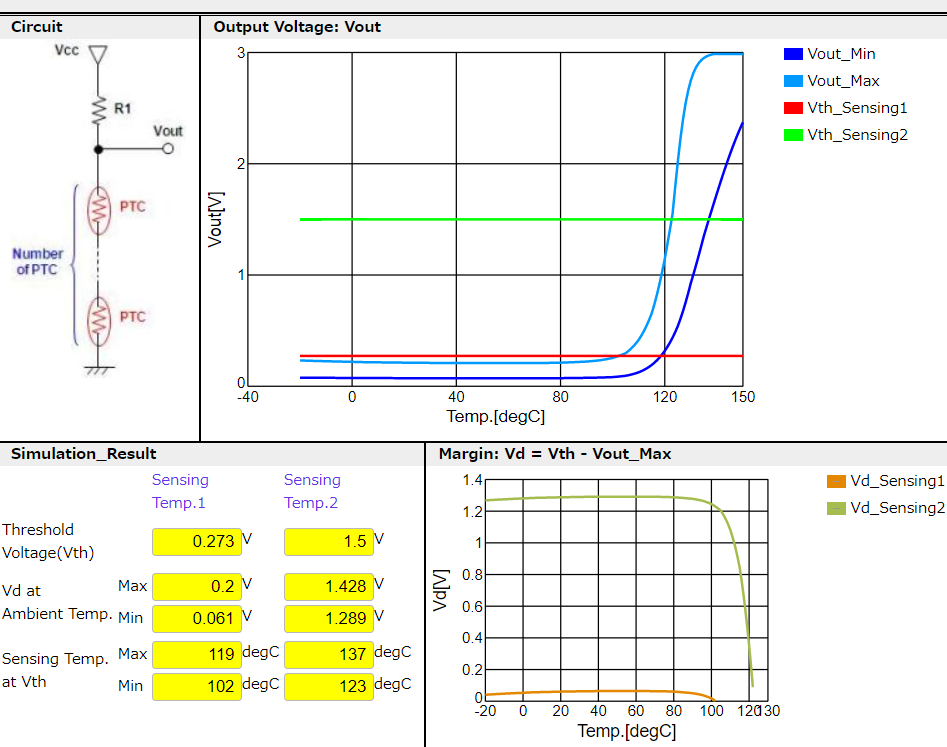The height and width of the screenshot is (747, 947).
Task: Toggle the Vout_Max light blue legend entry
Action: (829, 81)
